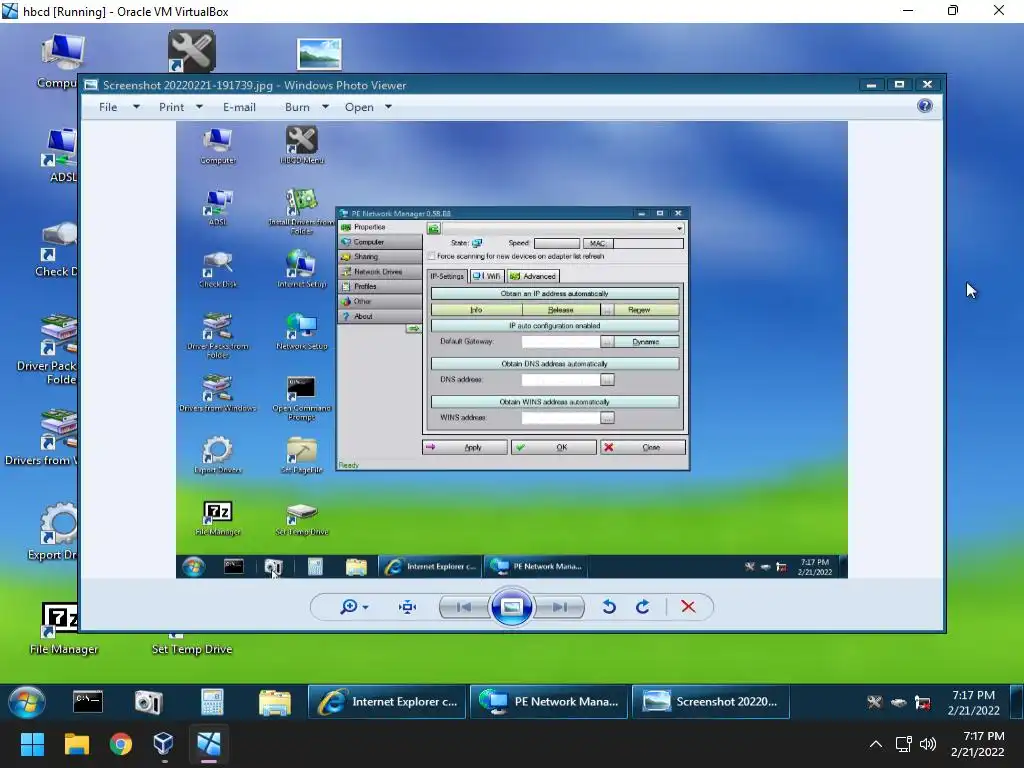
Task: Close the Windows Photo Viewer window
Action: (927, 85)
